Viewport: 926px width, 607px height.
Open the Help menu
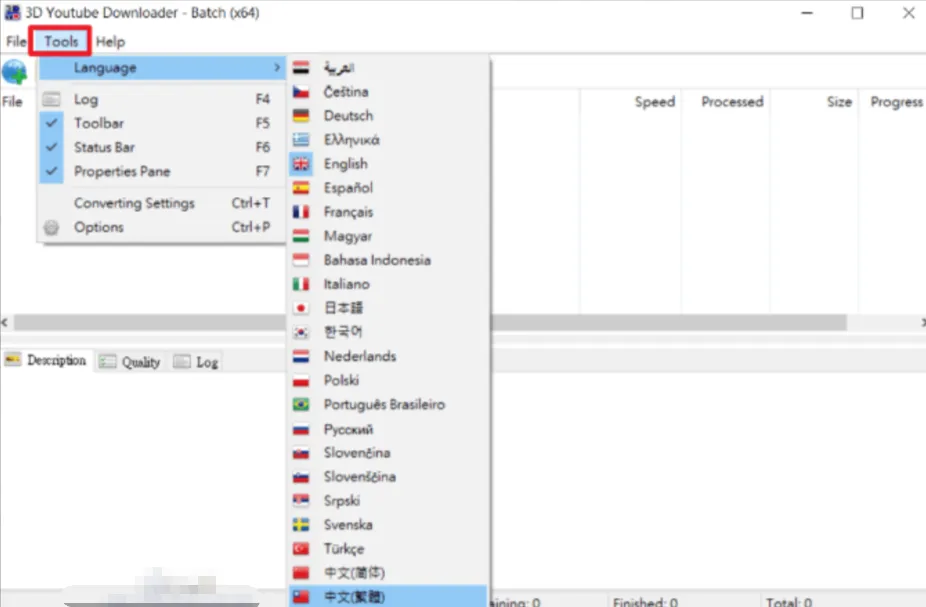[x=110, y=41]
